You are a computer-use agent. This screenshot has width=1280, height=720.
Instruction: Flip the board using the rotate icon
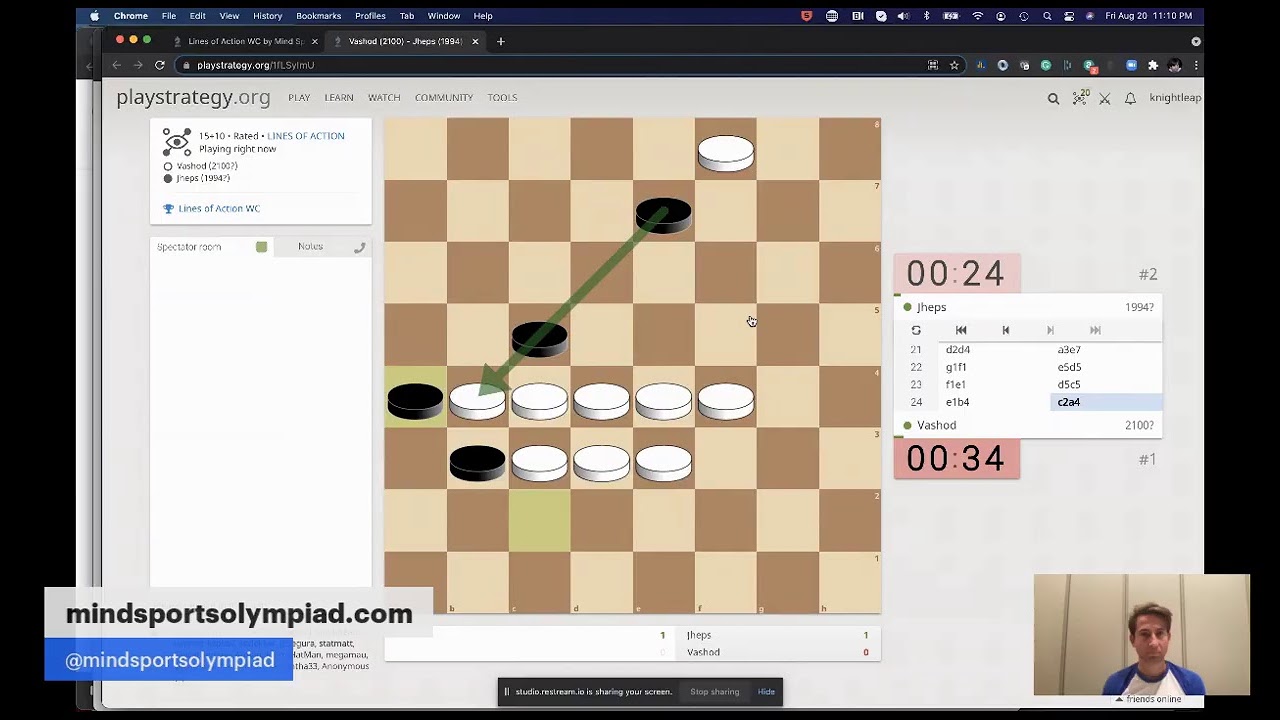(916, 330)
